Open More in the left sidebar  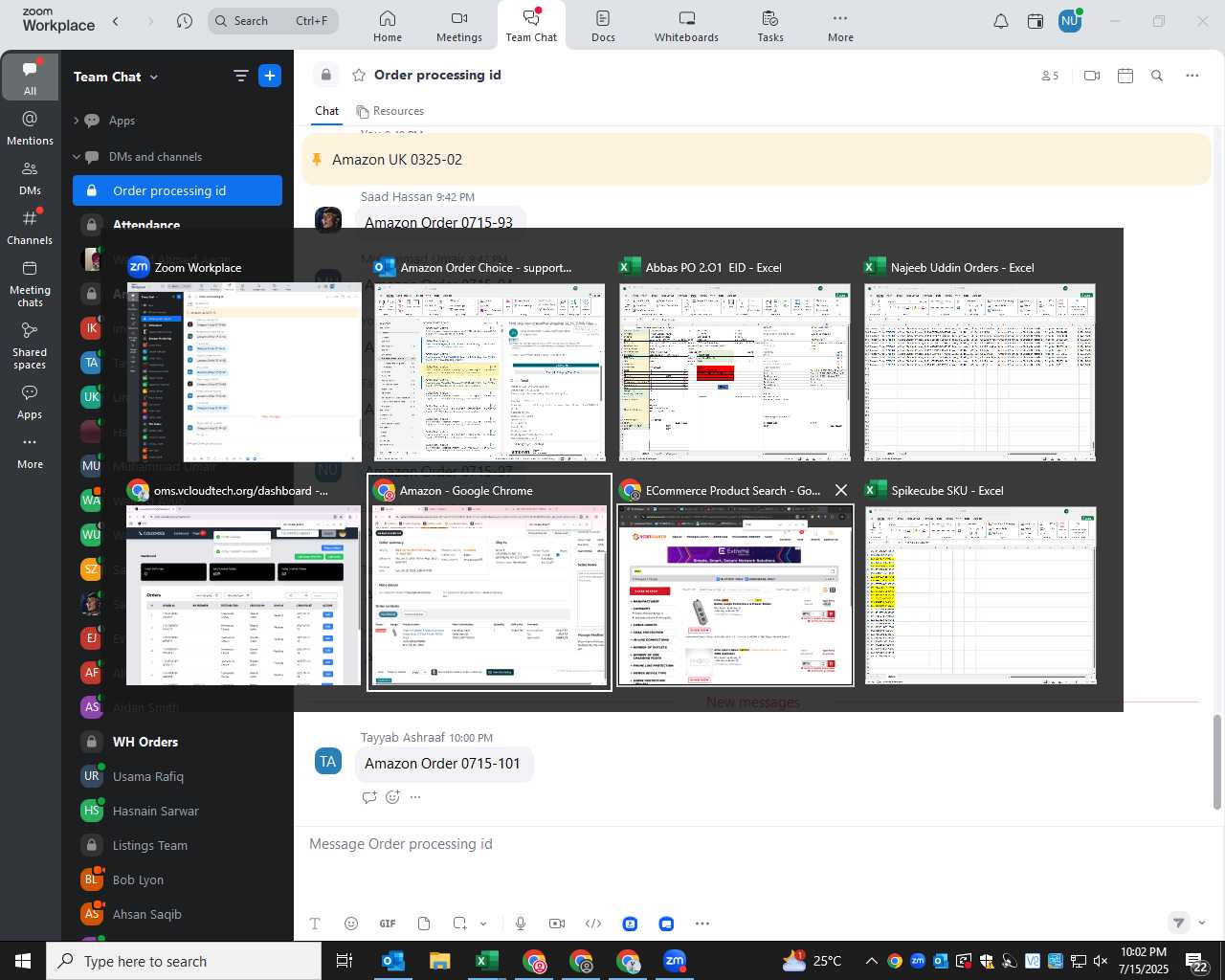click(30, 453)
